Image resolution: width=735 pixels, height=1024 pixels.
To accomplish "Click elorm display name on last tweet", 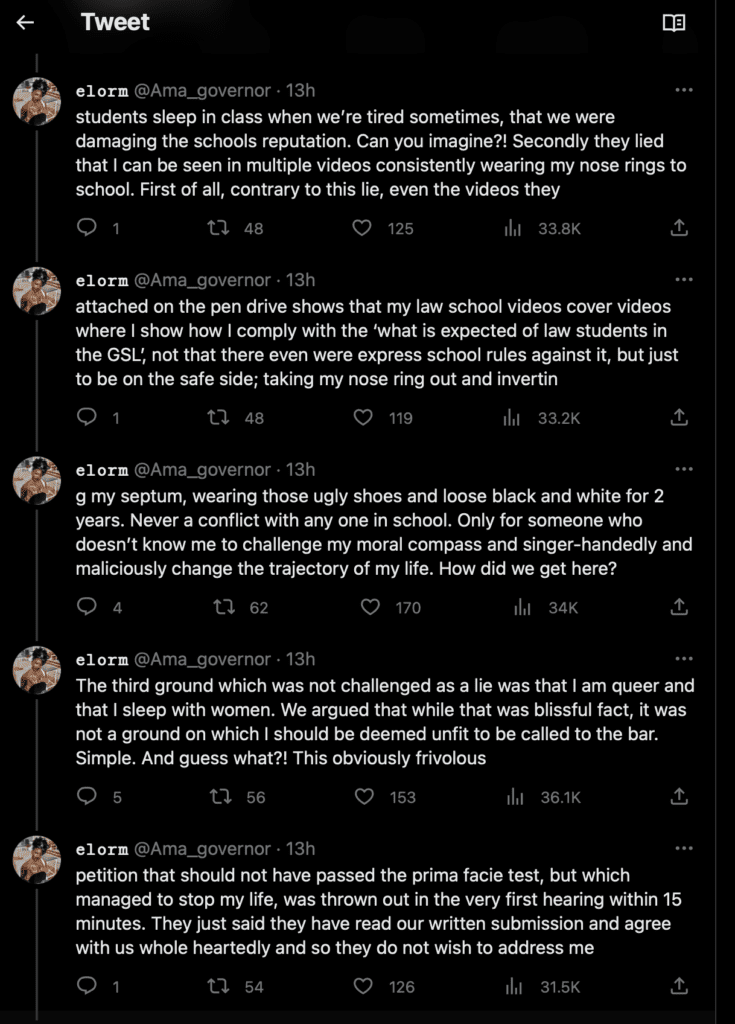I will (x=102, y=850).
